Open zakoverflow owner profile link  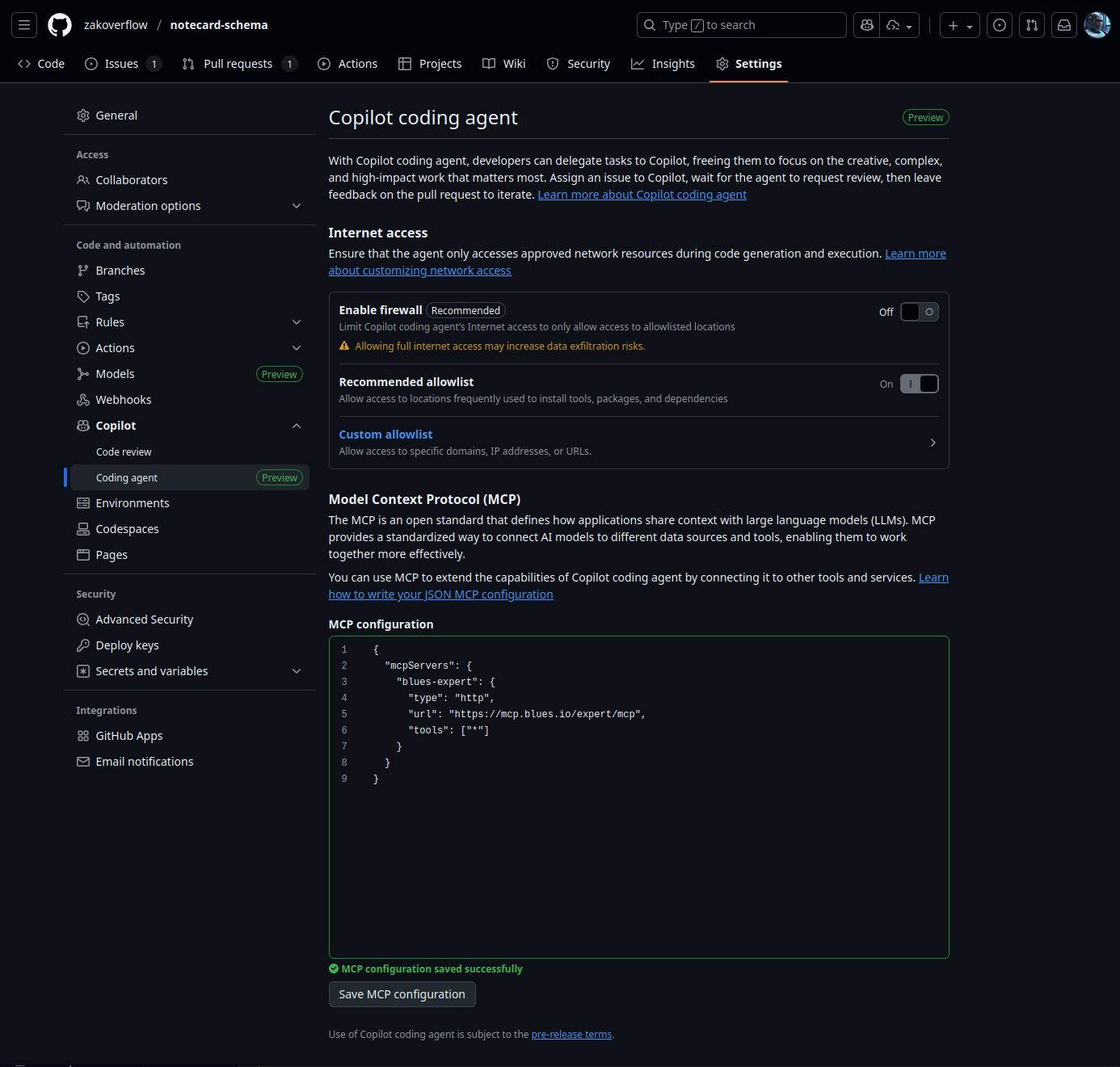click(116, 25)
